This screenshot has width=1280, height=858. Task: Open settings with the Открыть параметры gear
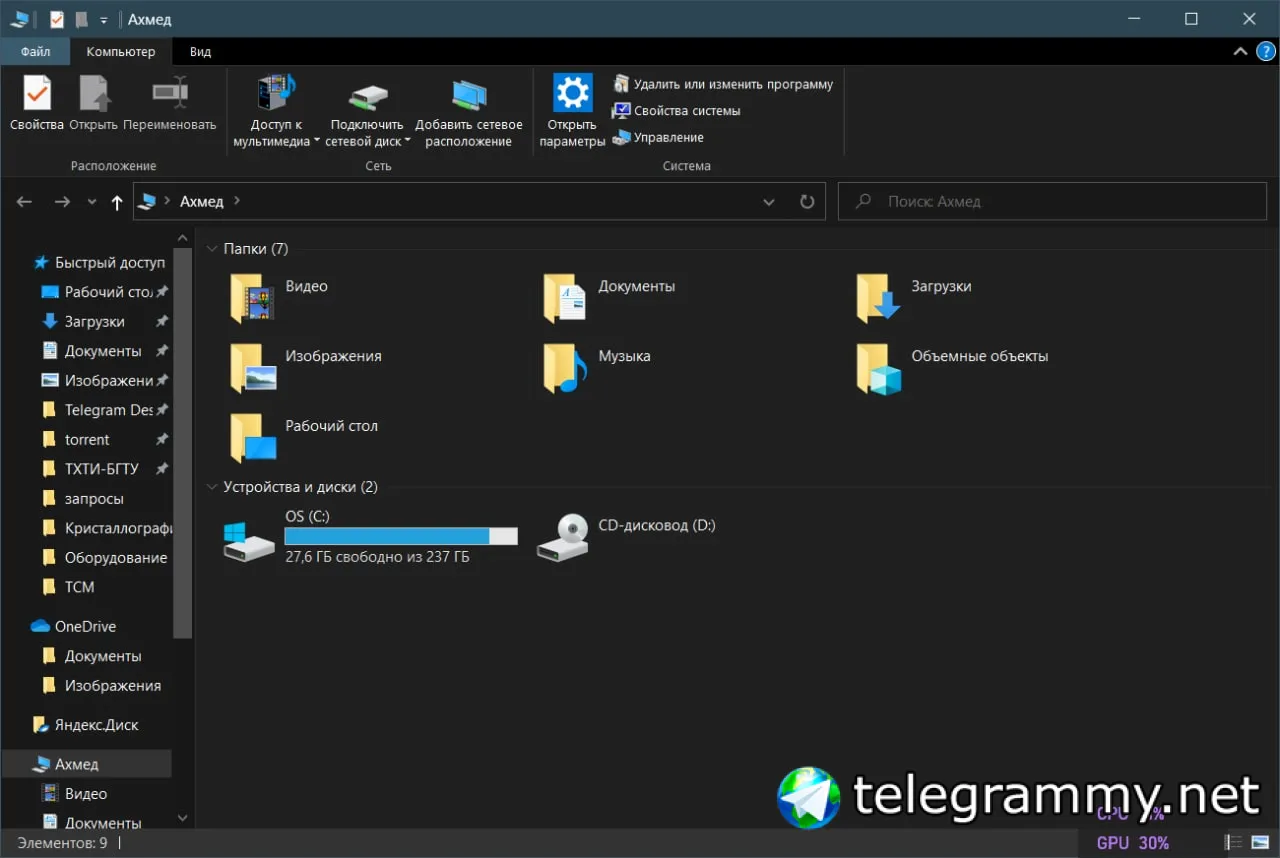(x=573, y=111)
